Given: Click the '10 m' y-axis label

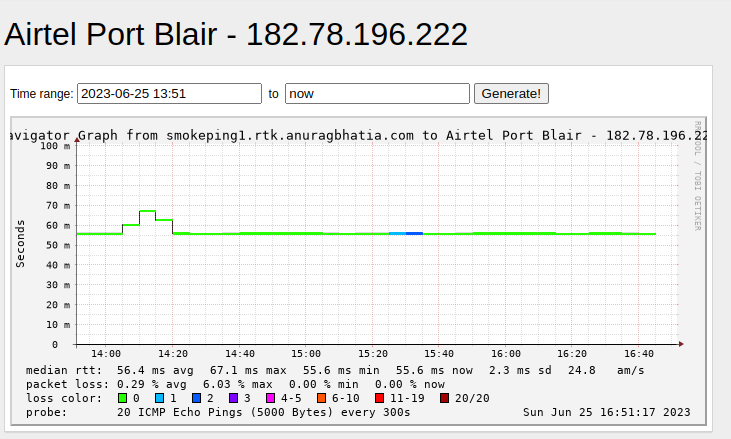Looking at the screenshot, I should (58, 325).
